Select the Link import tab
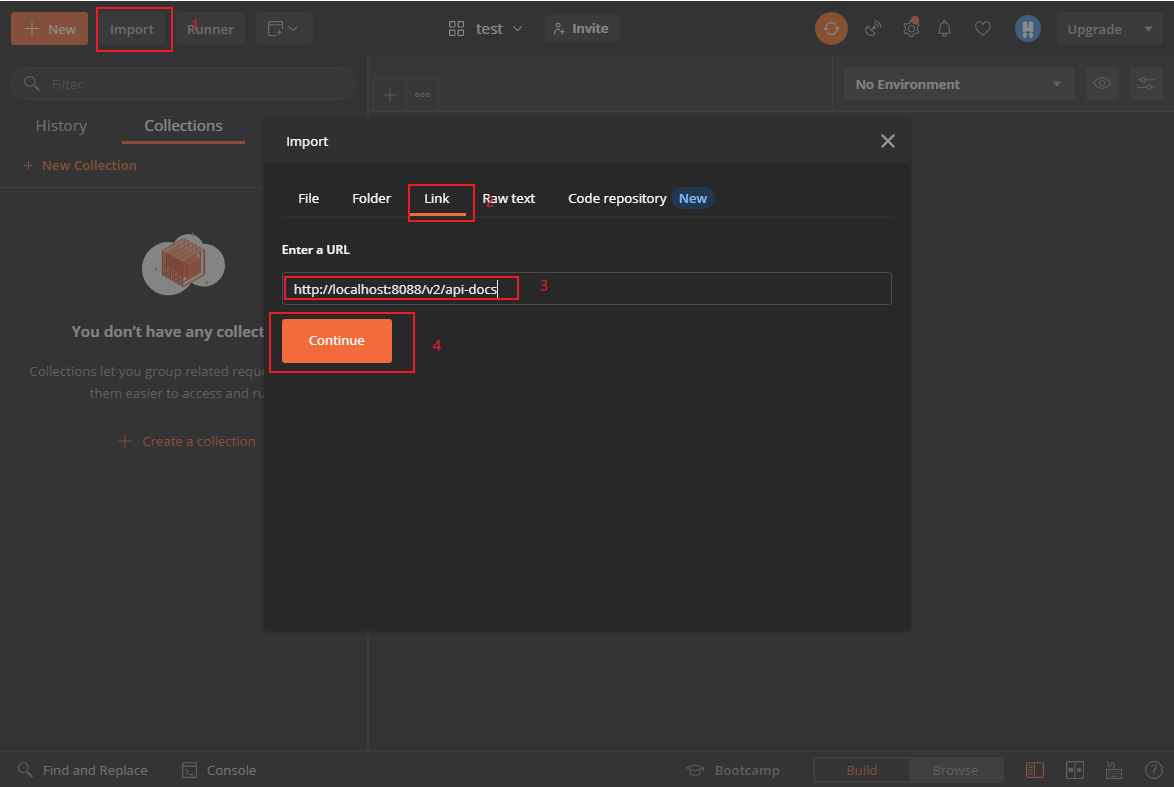Viewport: 1174px width, 787px height. (437, 198)
